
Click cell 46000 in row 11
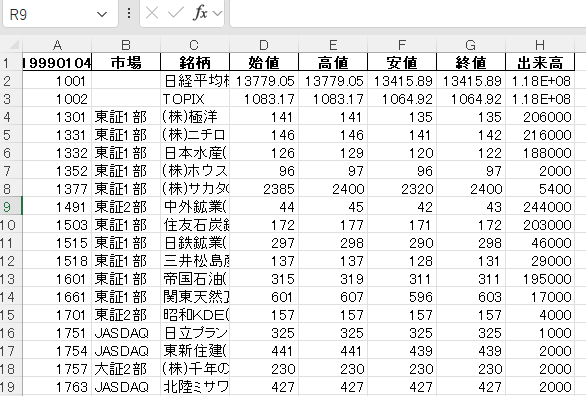pos(540,242)
